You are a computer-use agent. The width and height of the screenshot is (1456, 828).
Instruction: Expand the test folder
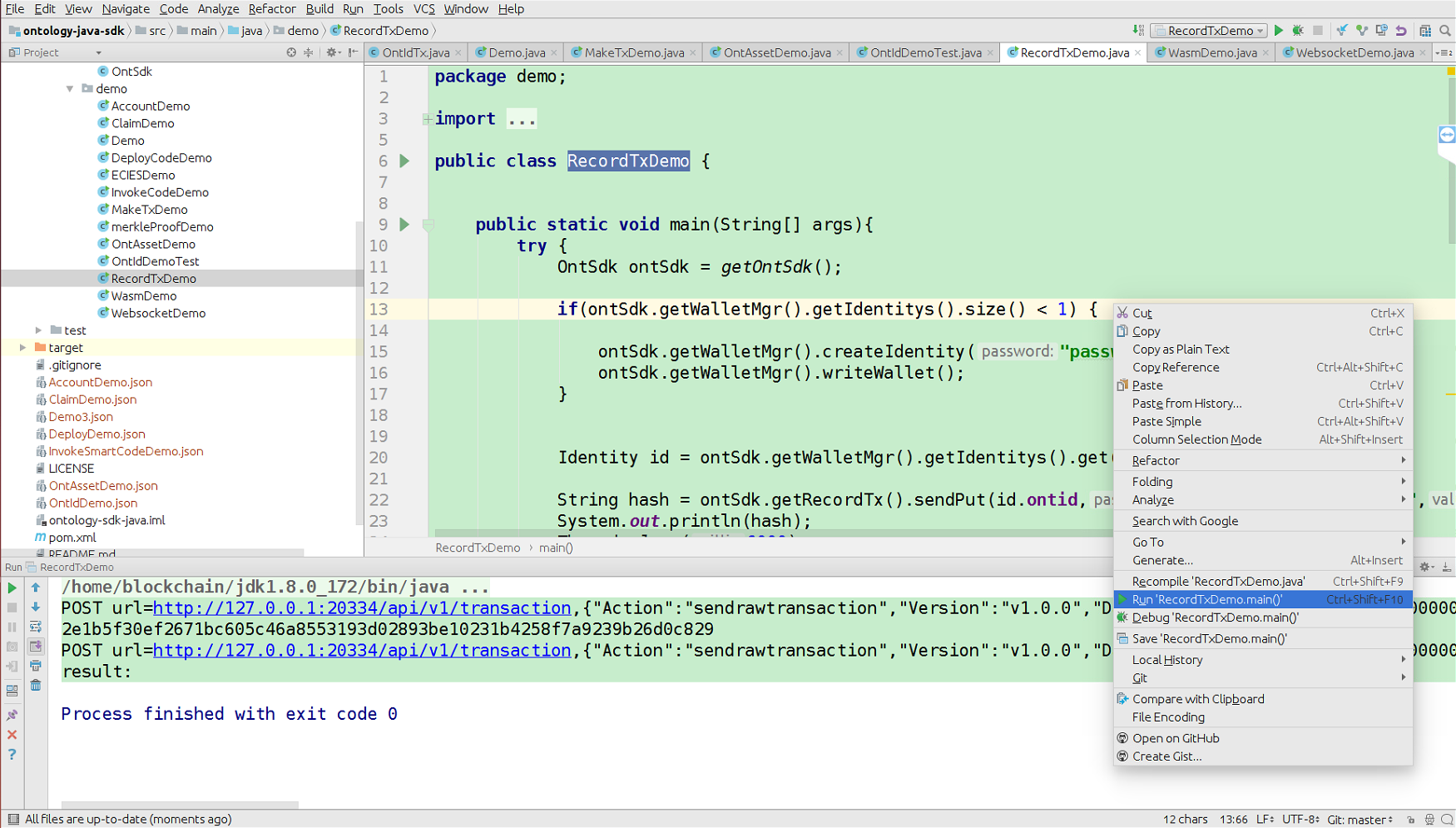coord(39,330)
